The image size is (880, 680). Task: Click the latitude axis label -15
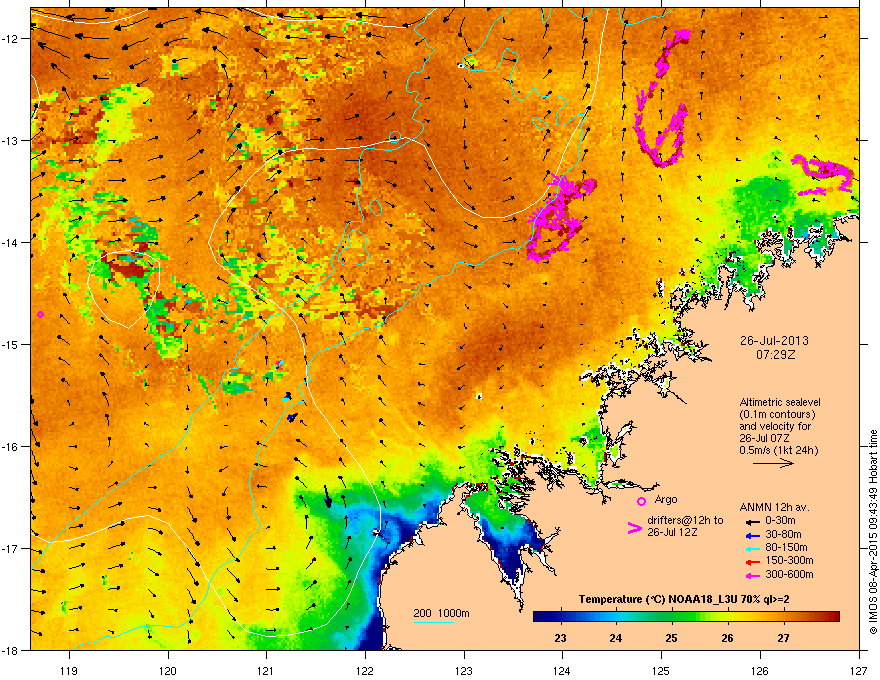tap(11, 344)
